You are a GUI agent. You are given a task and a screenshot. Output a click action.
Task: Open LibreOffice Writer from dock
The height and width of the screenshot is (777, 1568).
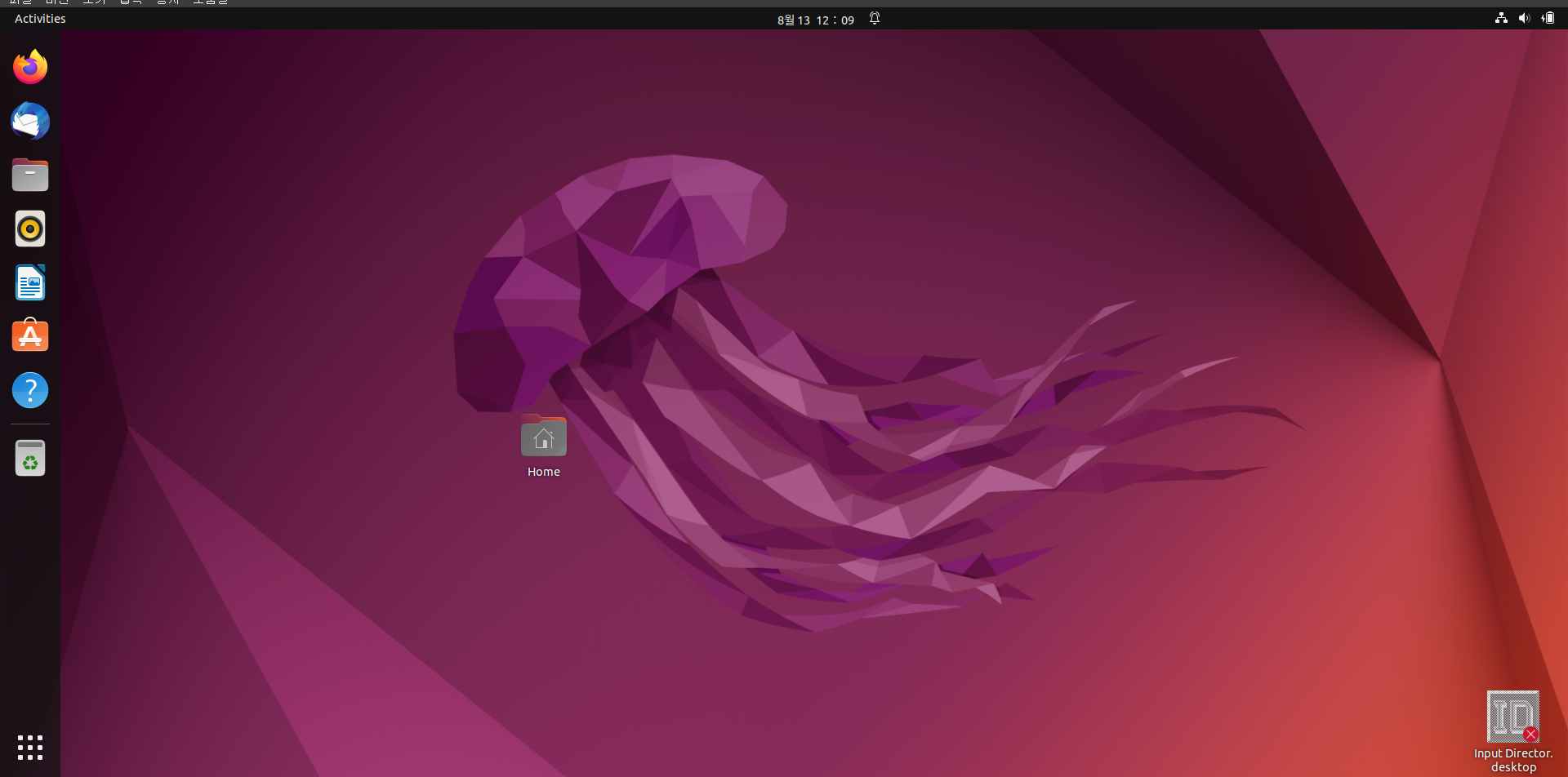[30, 282]
